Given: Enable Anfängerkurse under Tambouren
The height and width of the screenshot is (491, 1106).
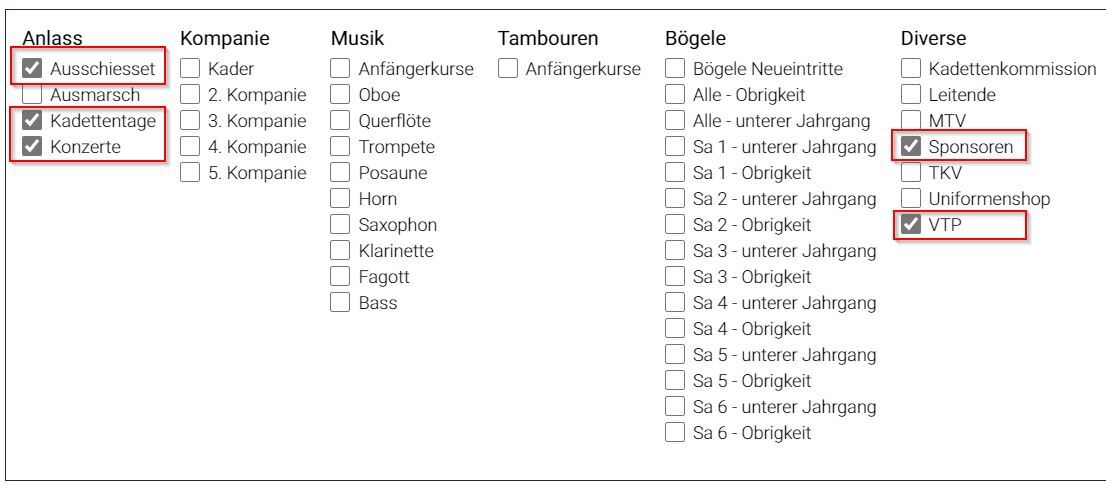Looking at the screenshot, I should pyautogui.click(x=507, y=69).
